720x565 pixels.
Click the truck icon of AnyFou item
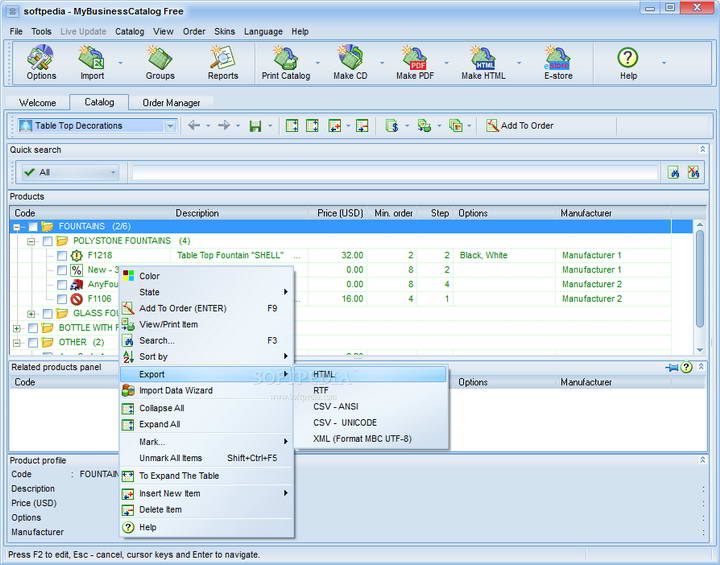point(76,284)
